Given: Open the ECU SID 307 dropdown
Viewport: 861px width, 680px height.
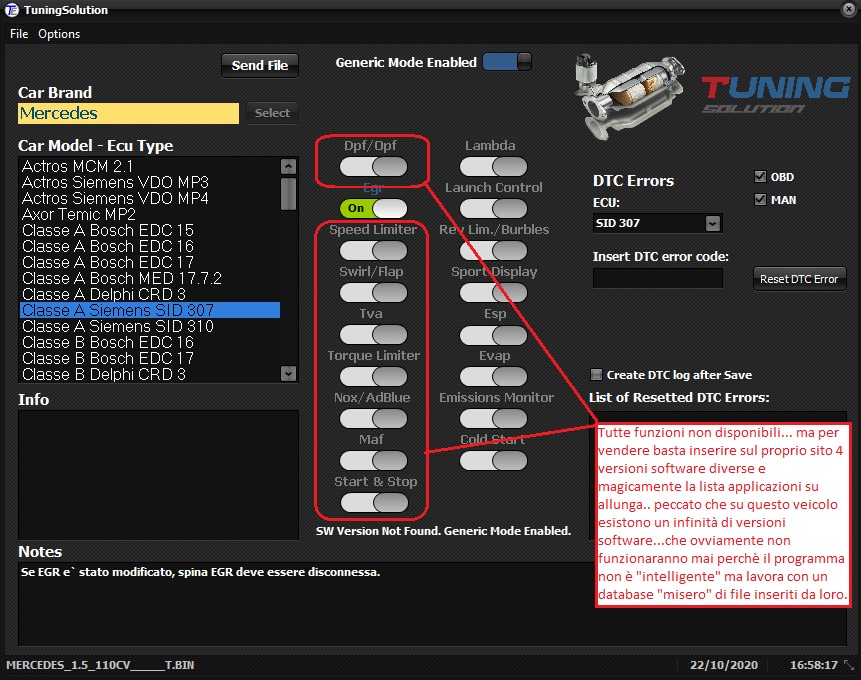Looking at the screenshot, I should (713, 223).
